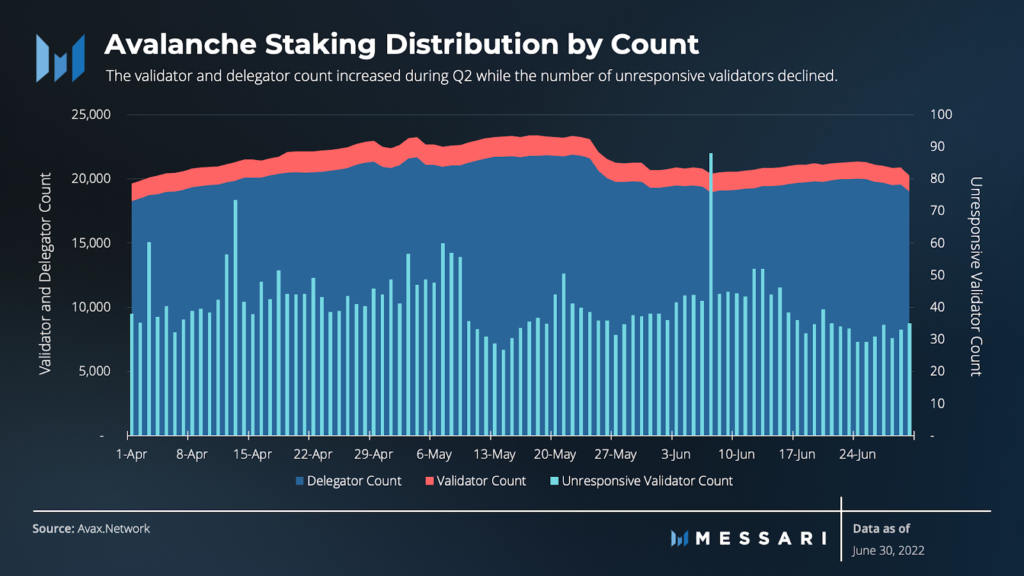Click the tallest cyan spike bar near 10-Jun
The height and width of the screenshot is (576, 1024).
tap(711, 295)
